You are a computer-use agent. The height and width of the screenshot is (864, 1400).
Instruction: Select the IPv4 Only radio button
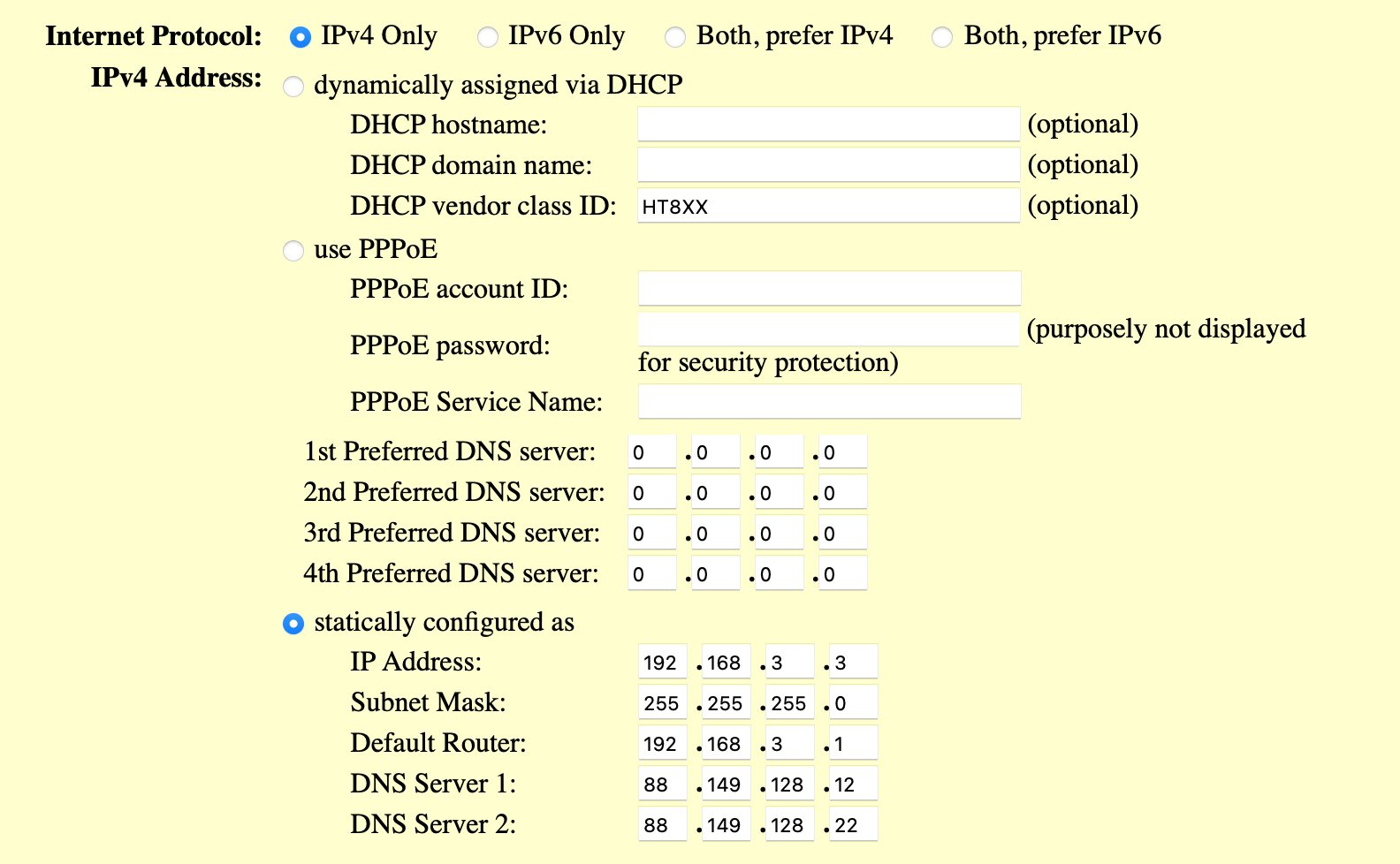[301, 37]
